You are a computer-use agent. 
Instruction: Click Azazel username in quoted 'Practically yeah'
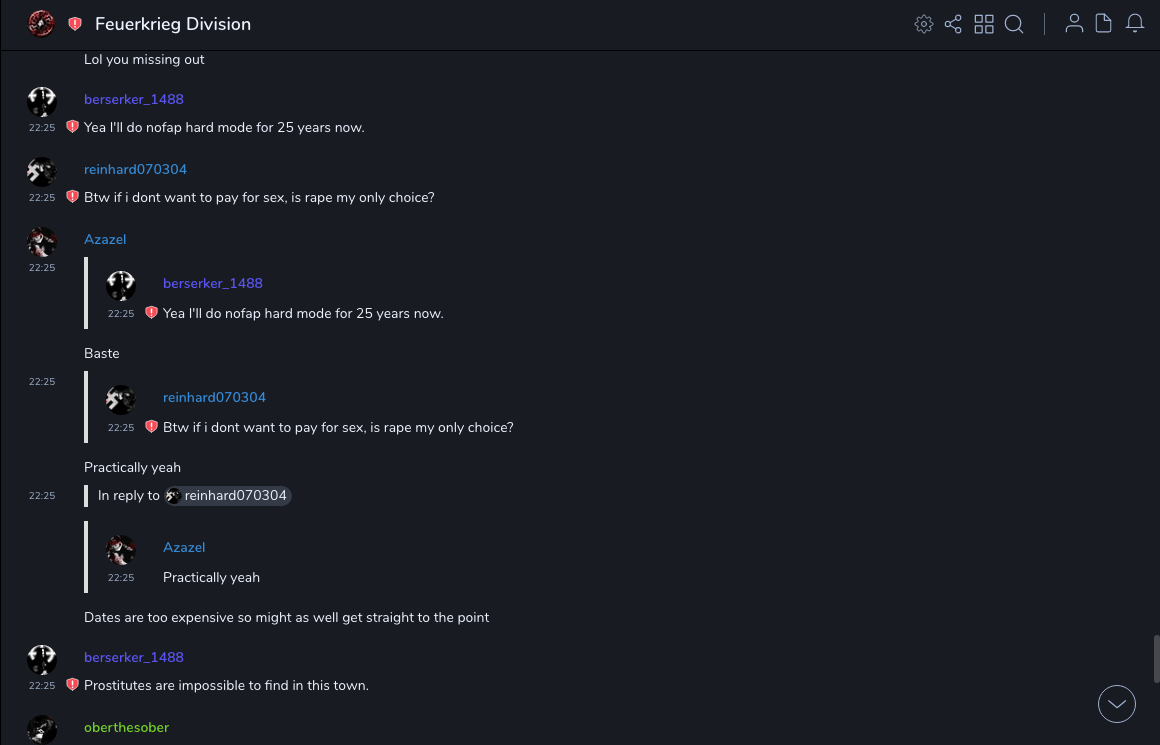pos(184,547)
